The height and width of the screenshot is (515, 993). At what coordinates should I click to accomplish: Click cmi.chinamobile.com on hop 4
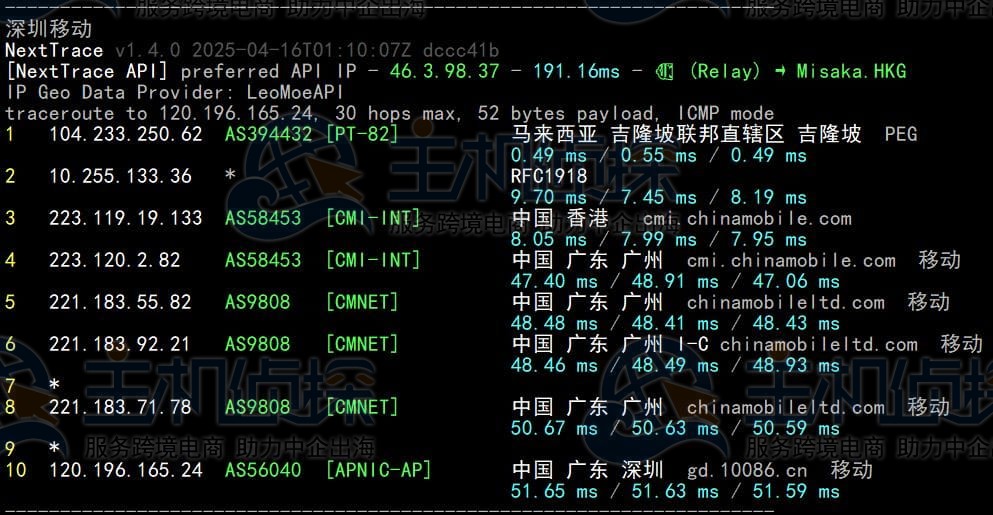791,260
